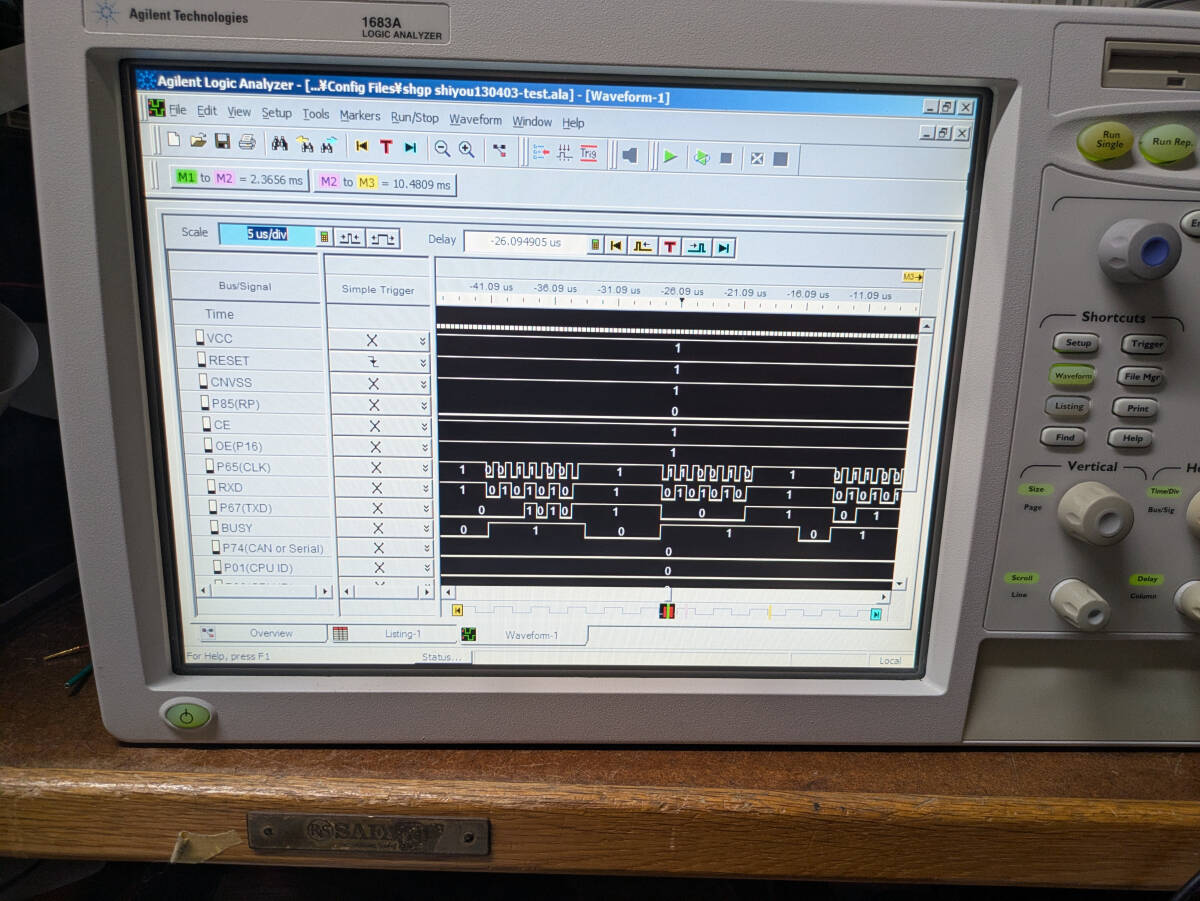Click the New file toolbar icon

(174, 141)
